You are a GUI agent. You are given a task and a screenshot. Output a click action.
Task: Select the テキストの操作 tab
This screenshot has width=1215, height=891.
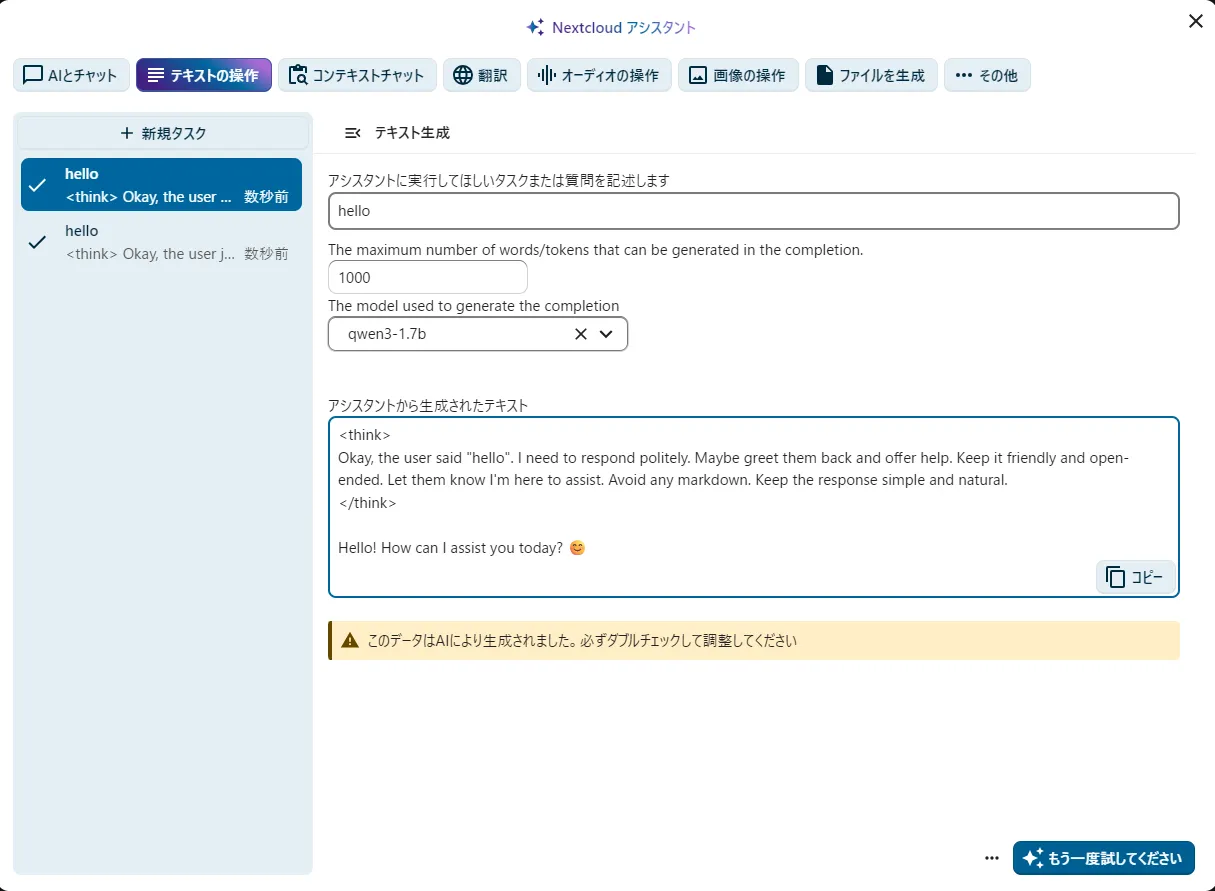click(x=203, y=75)
